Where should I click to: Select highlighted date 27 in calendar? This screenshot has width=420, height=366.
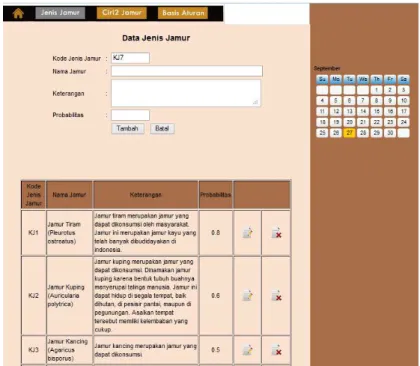click(x=349, y=133)
